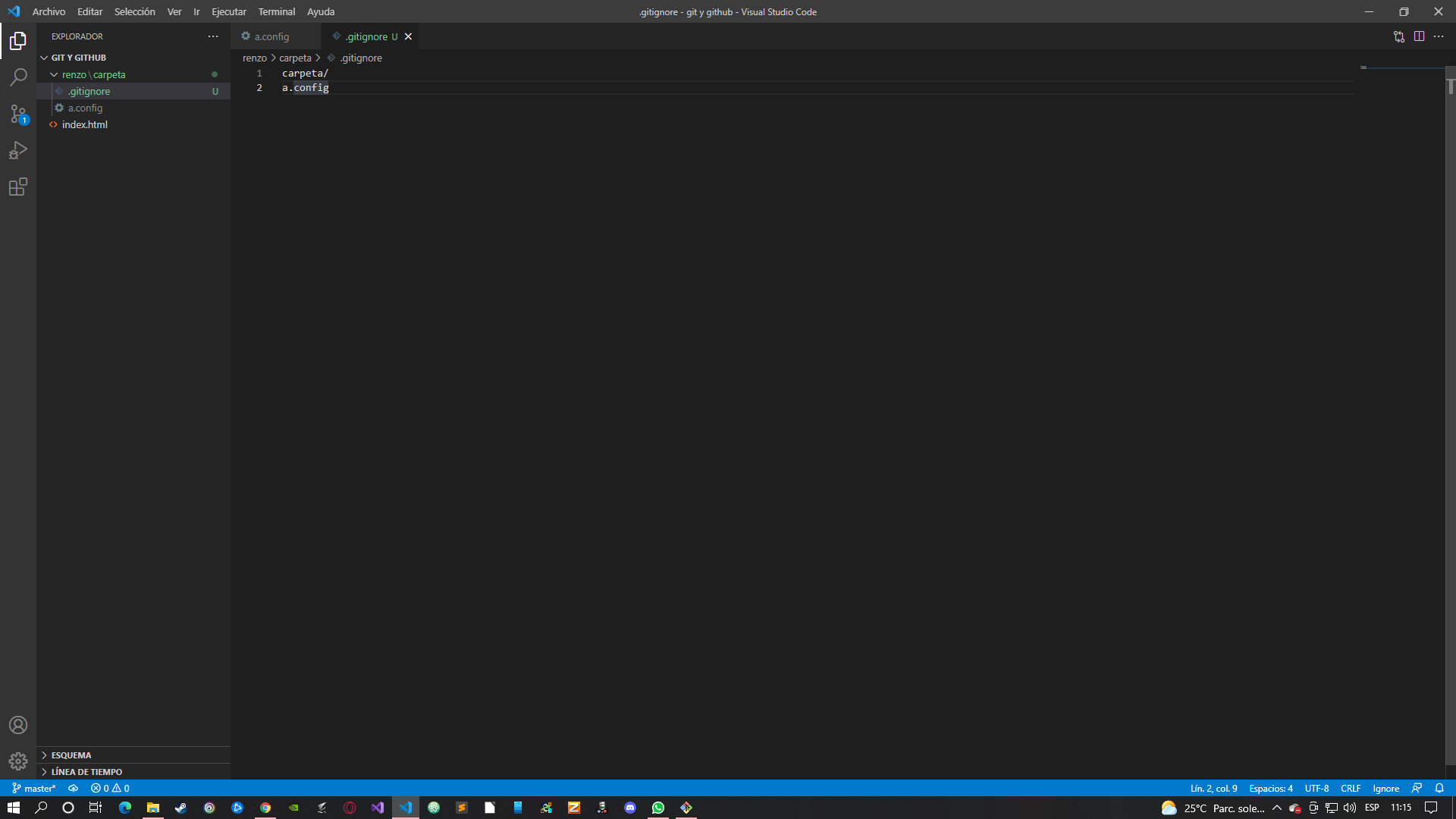Click line 1 text carpeta/ in editor
1456x819 pixels.
305,74
